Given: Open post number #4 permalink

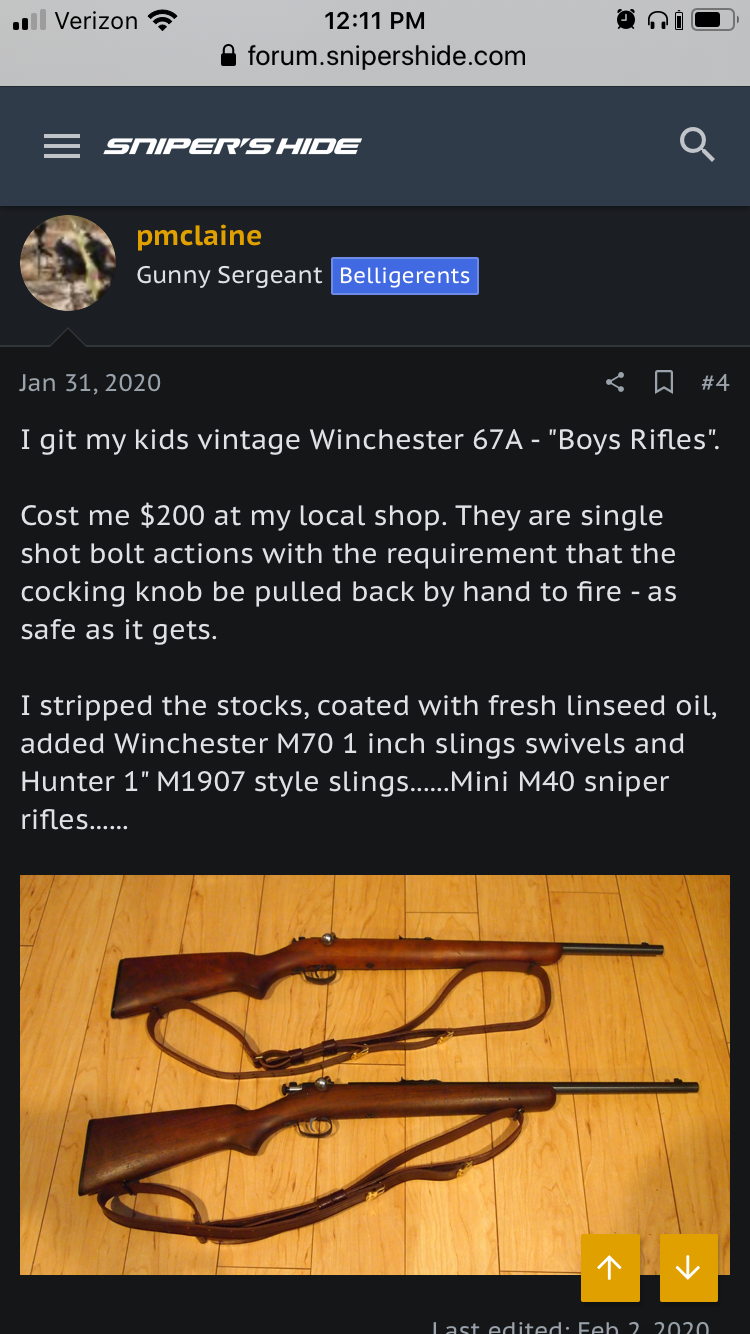Looking at the screenshot, I should click(715, 382).
